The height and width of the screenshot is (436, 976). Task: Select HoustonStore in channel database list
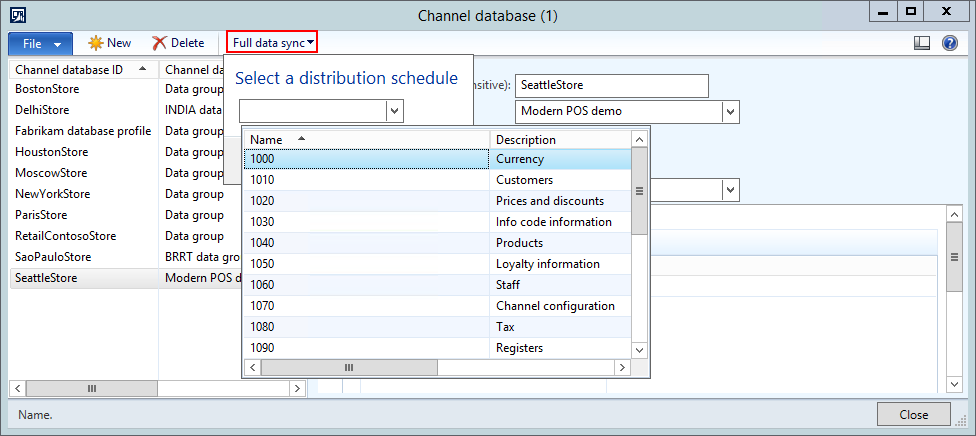coord(83,152)
